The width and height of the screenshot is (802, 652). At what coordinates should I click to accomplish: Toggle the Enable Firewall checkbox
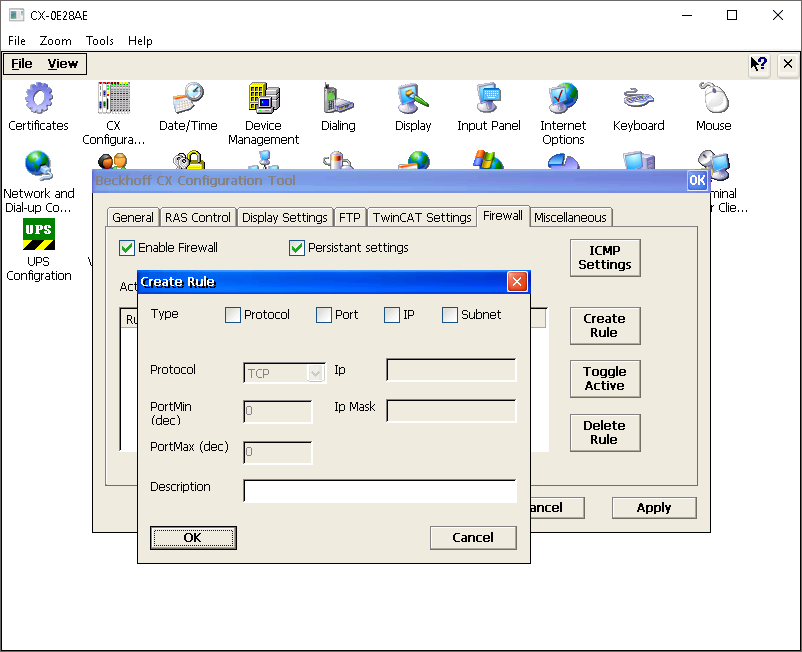(x=126, y=248)
